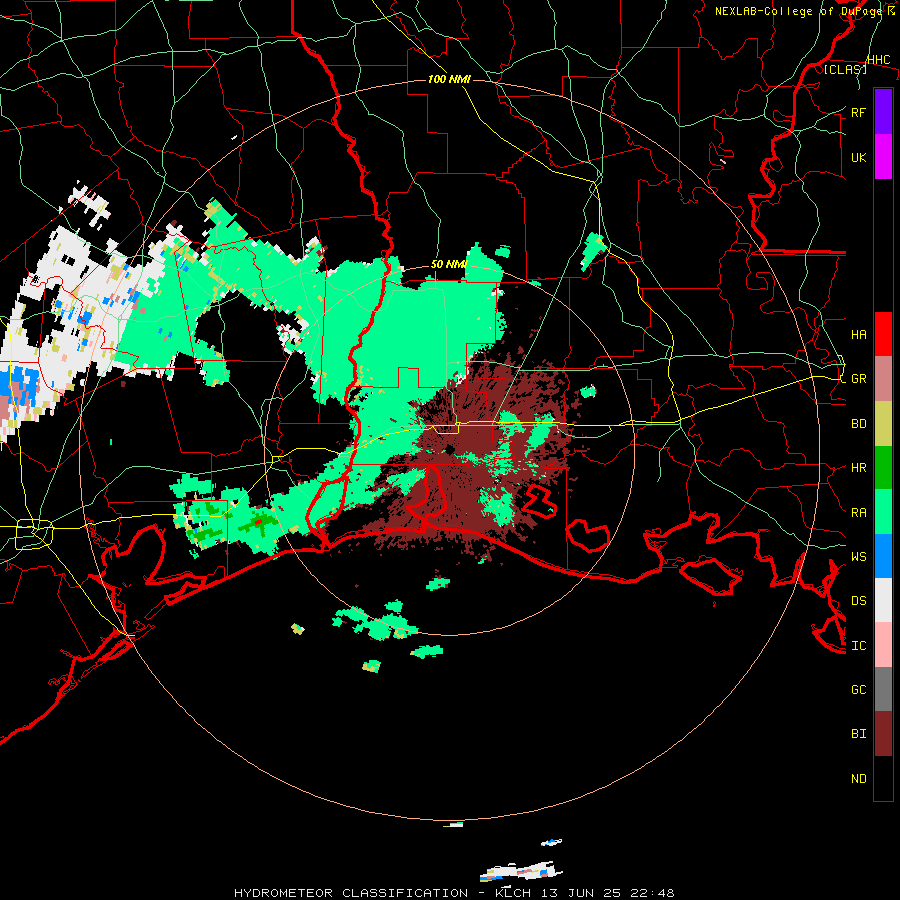Click the BI brown legend swatch
This screenshot has height=900, width=900.
(x=883, y=734)
